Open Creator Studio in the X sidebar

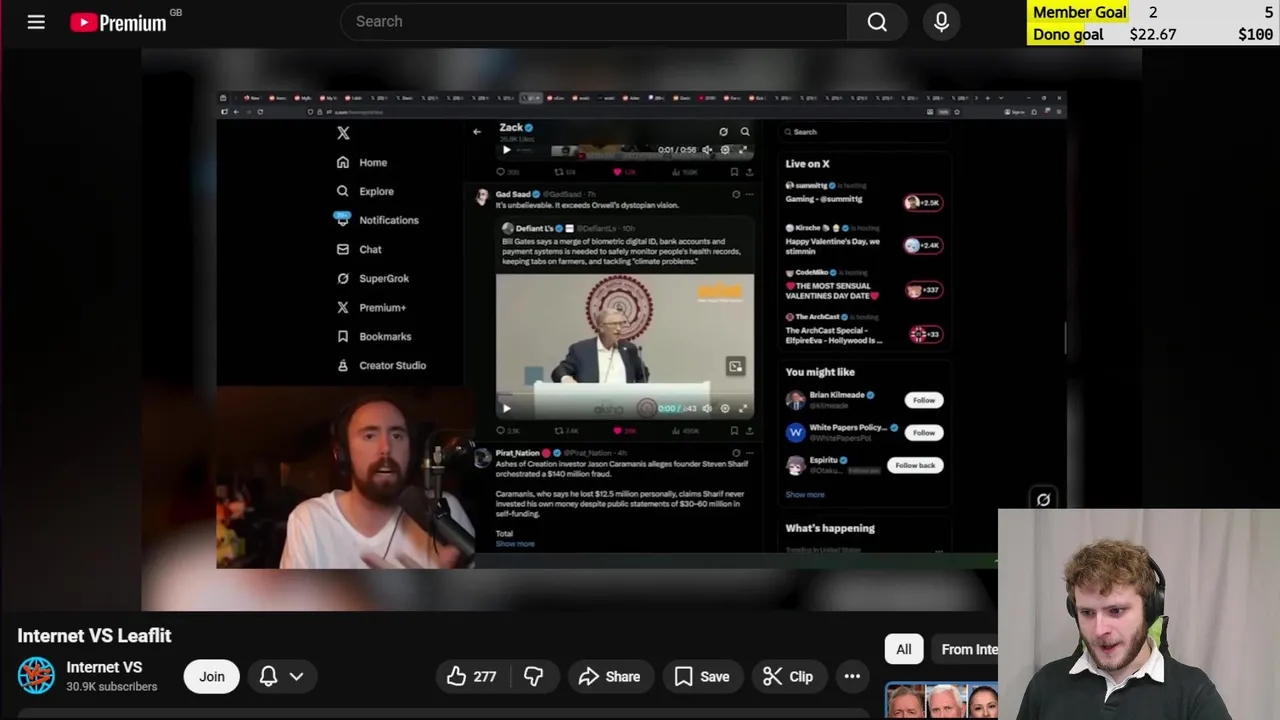pos(381,365)
